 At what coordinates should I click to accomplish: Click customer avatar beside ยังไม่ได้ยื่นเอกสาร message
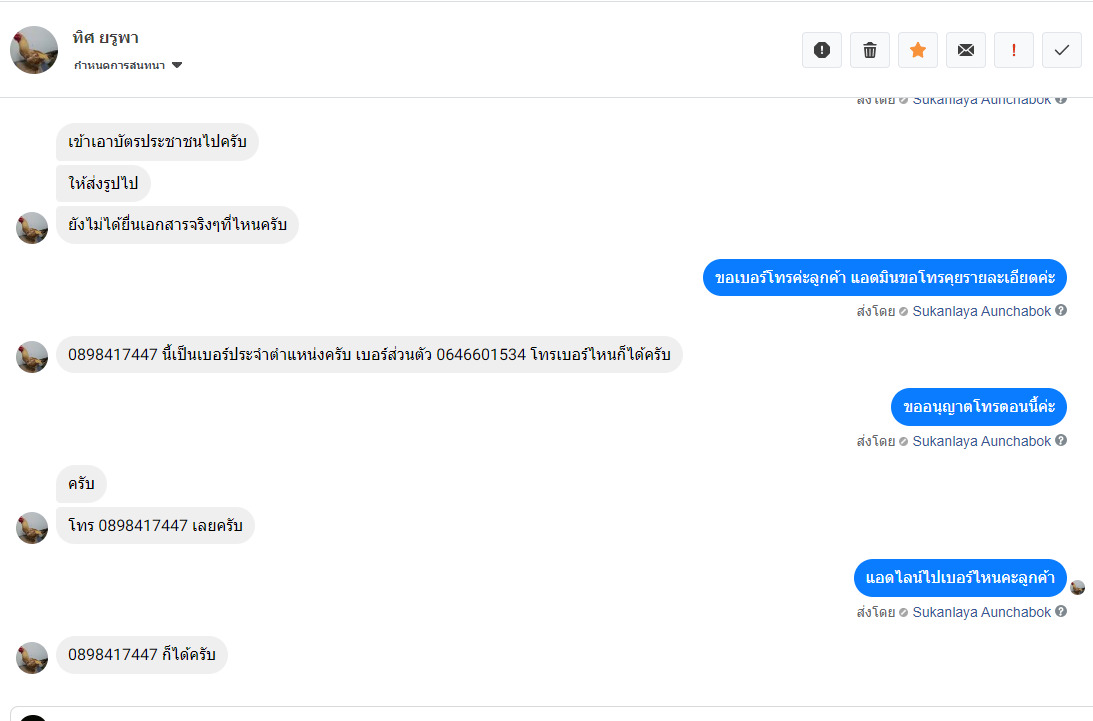tap(32, 228)
